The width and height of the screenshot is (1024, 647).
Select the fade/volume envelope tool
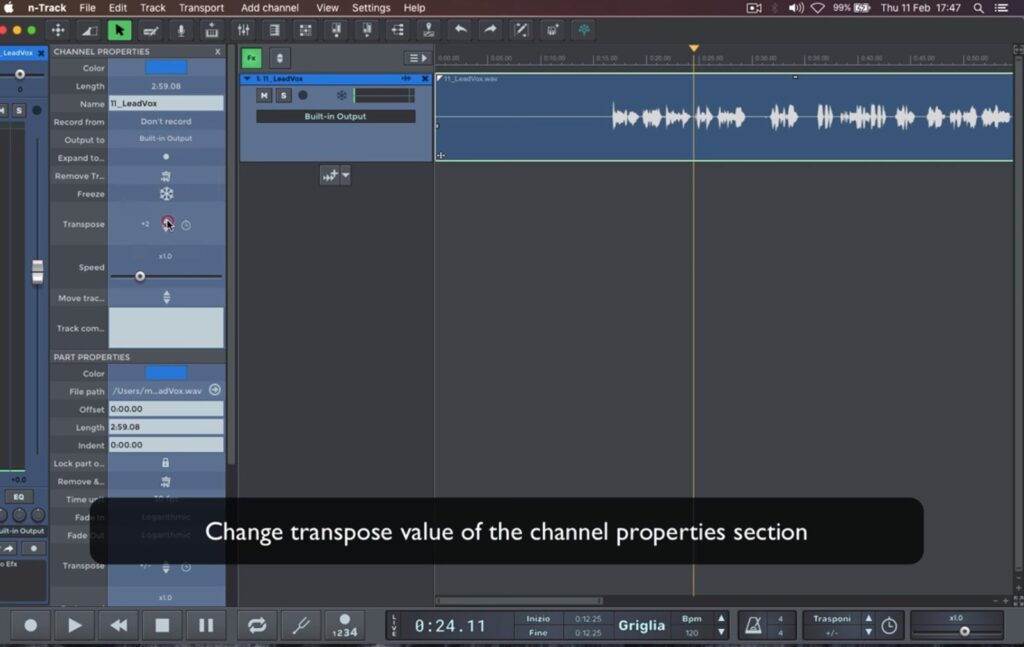pos(89,30)
